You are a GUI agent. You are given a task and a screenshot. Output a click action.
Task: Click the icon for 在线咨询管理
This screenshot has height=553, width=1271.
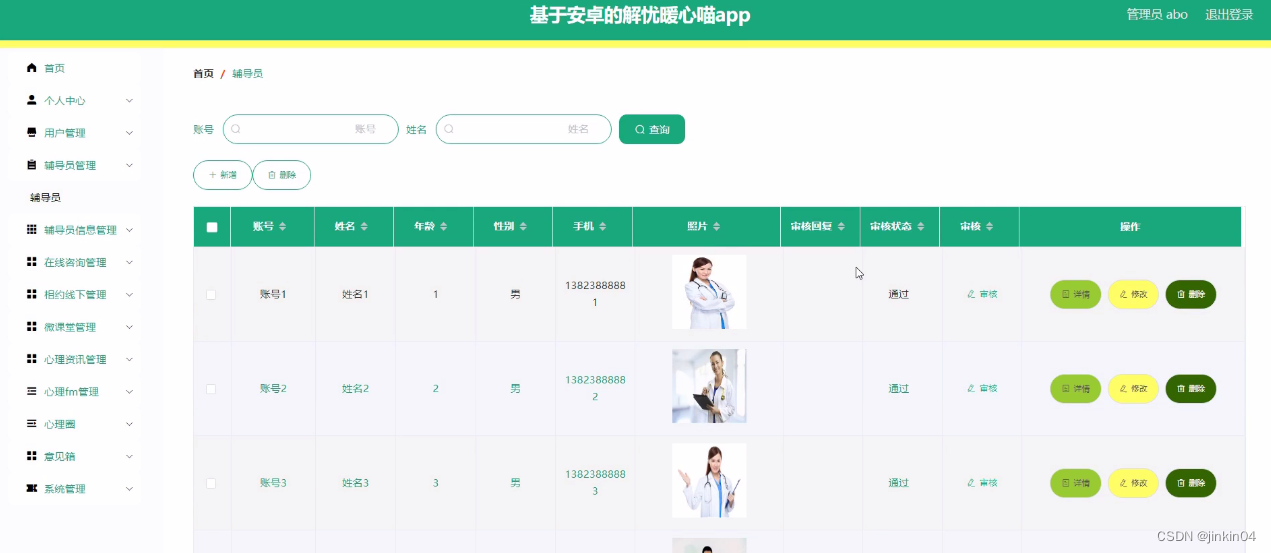coord(32,262)
